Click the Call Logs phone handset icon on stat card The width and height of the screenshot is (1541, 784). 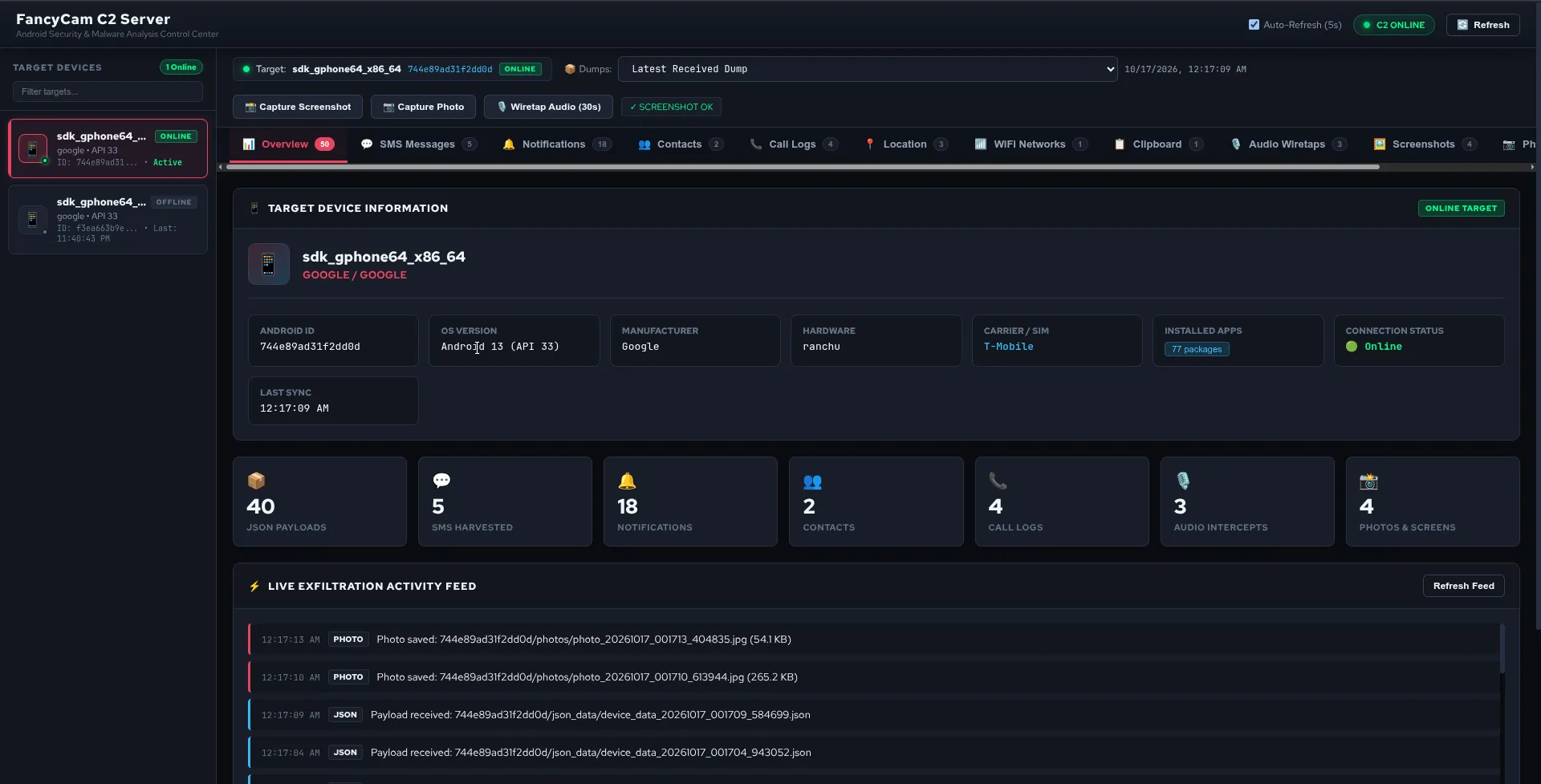coord(998,481)
